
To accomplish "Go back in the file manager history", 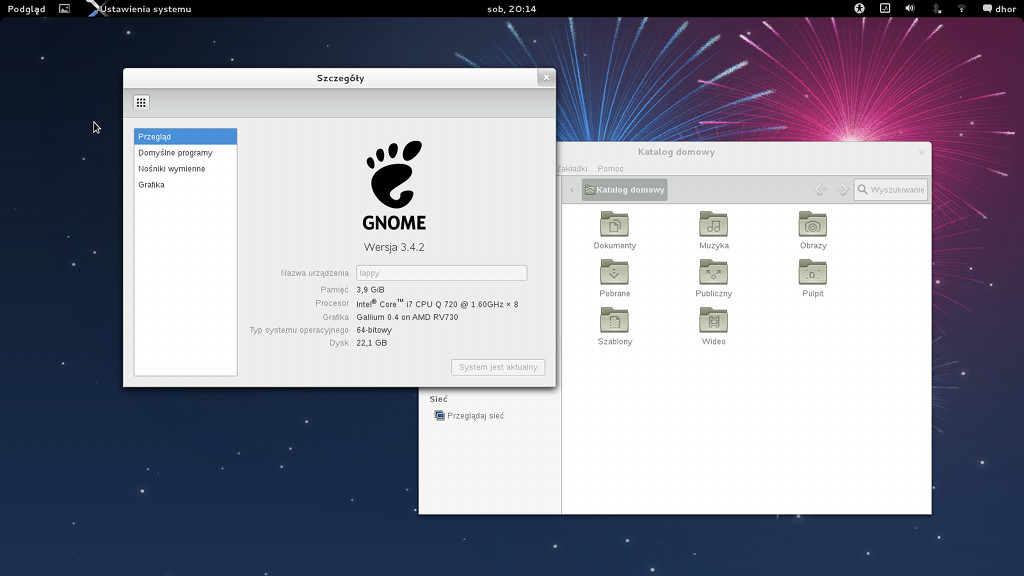I will tap(821, 189).
